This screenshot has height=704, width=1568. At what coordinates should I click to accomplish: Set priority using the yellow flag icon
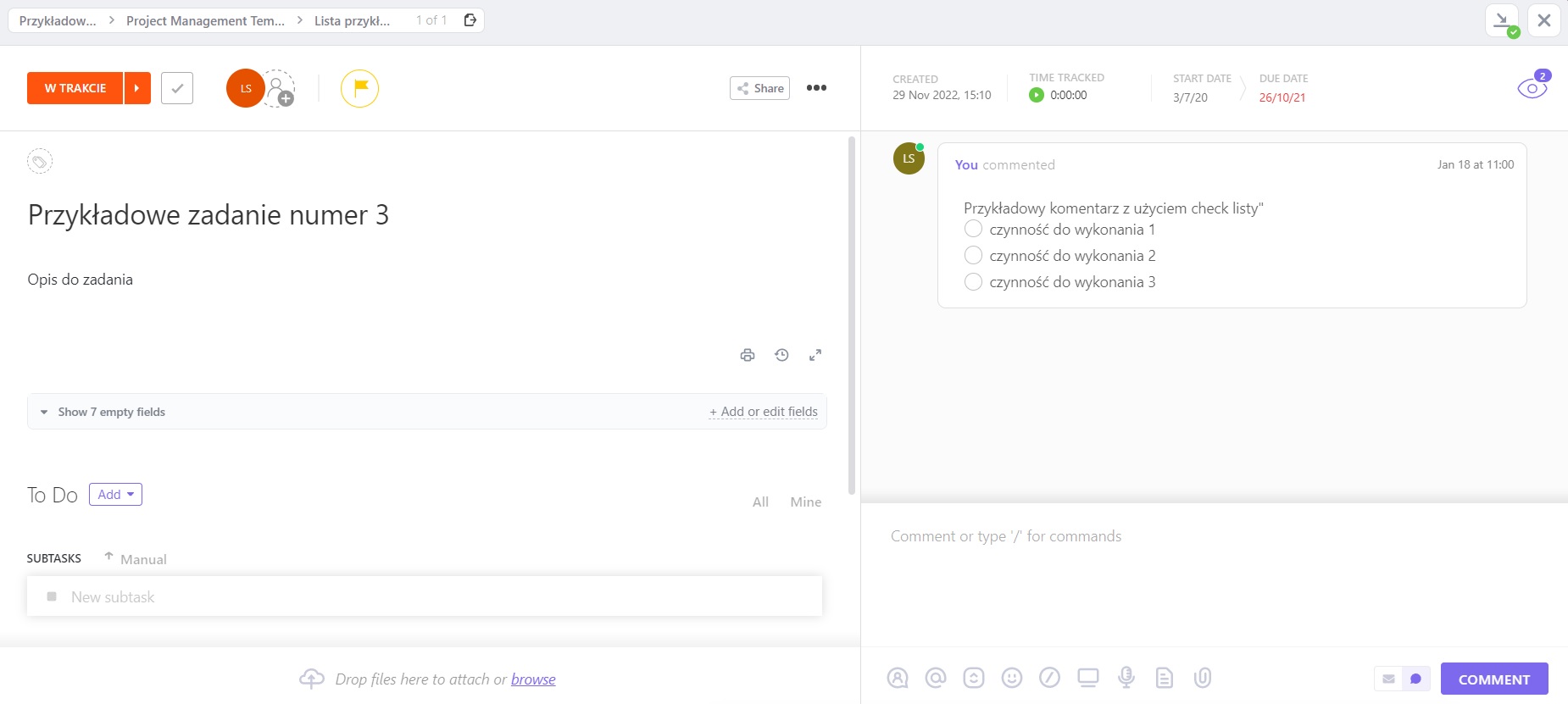[x=359, y=88]
